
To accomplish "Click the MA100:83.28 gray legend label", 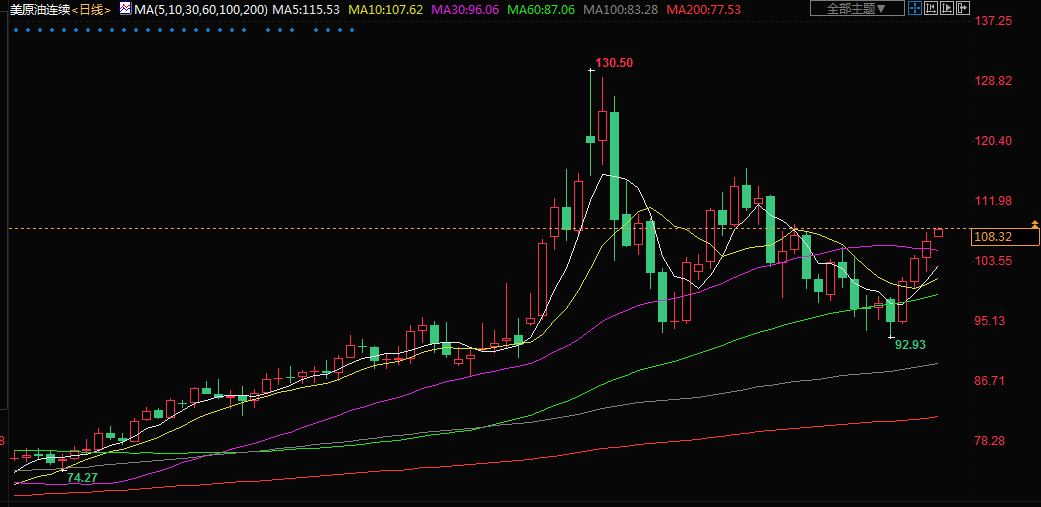I will tap(620, 9).
